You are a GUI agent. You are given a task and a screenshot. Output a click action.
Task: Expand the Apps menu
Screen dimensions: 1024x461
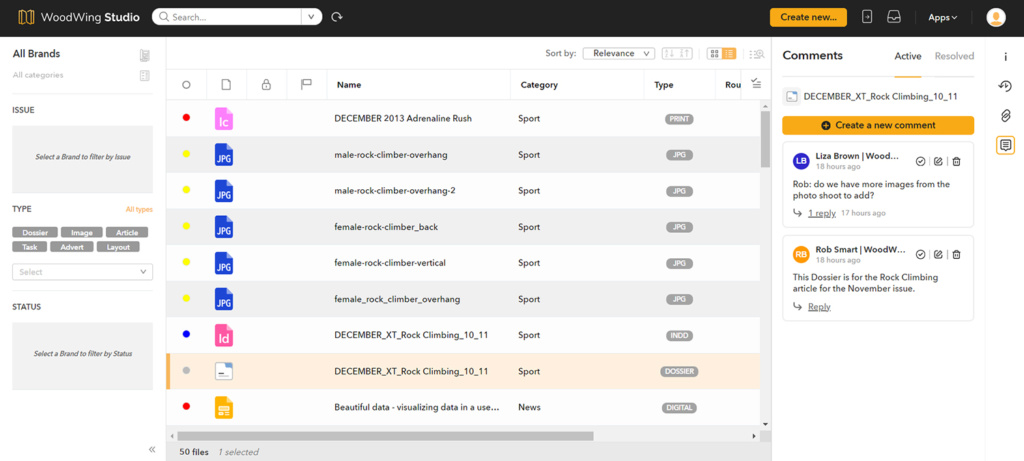(942, 17)
